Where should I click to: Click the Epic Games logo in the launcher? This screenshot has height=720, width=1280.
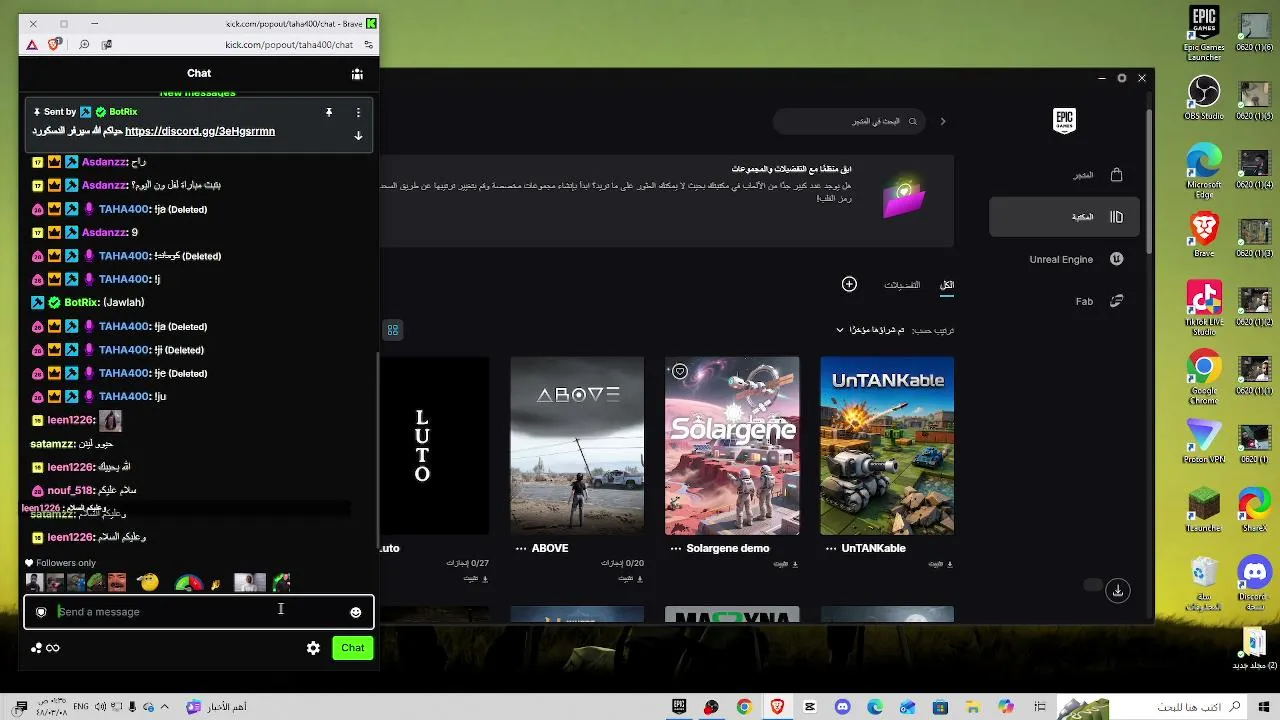[x=1064, y=121]
